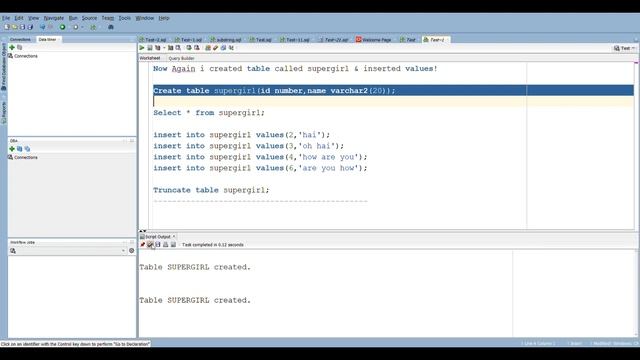This screenshot has width=640, height=360.
Task: Click the dark blue Database icon in main toolbar
Action: (x=111, y=27)
